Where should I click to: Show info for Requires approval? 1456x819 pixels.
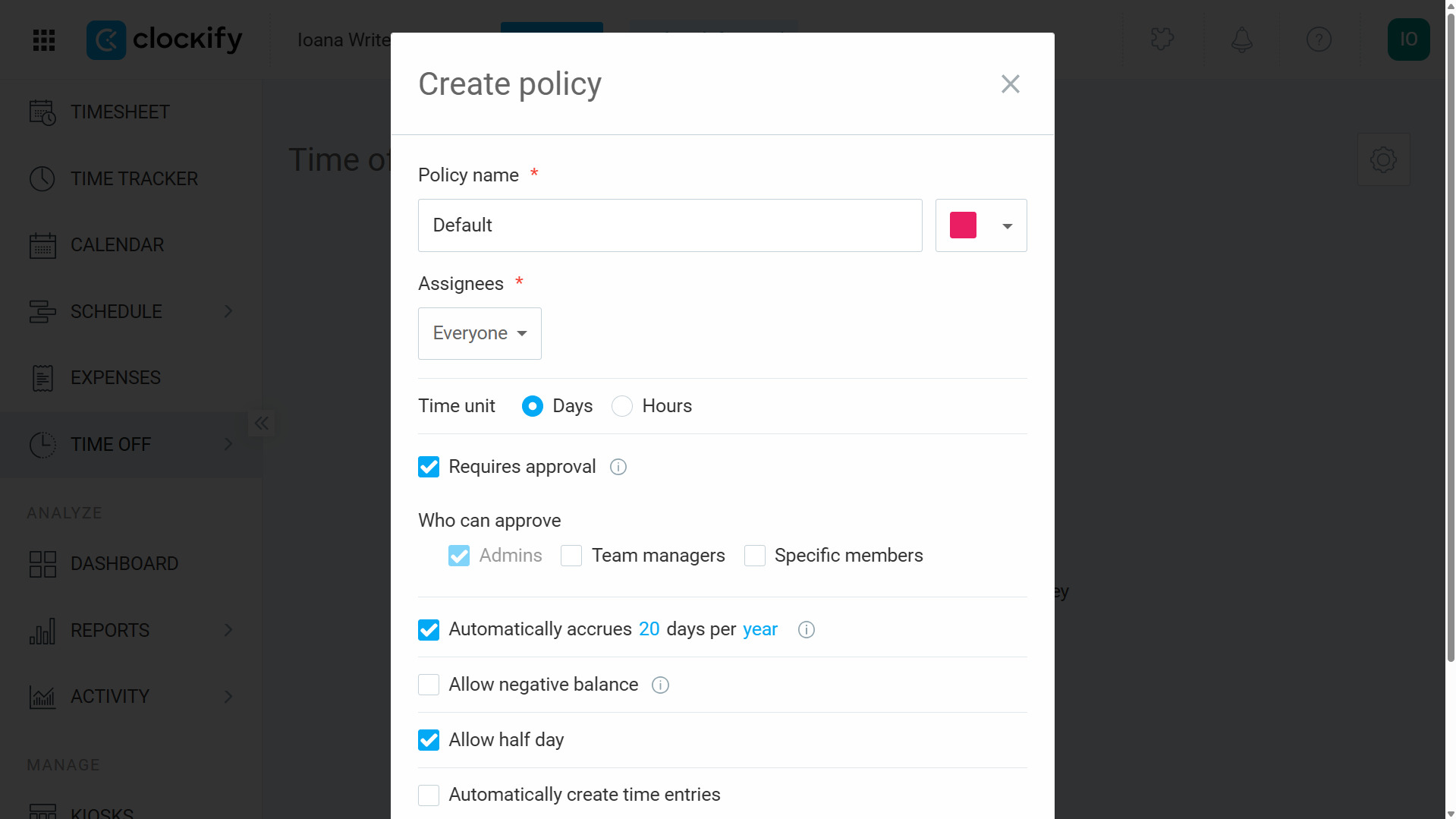pyautogui.click(x=618, y=467)
